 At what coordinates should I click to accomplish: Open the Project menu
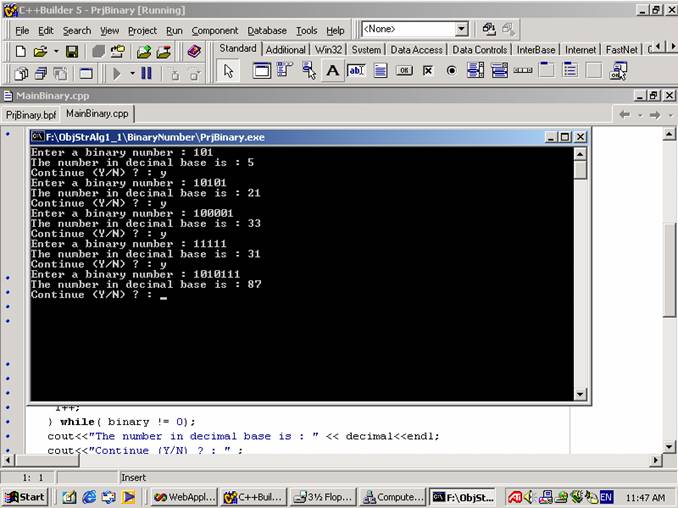click(142, 31)
